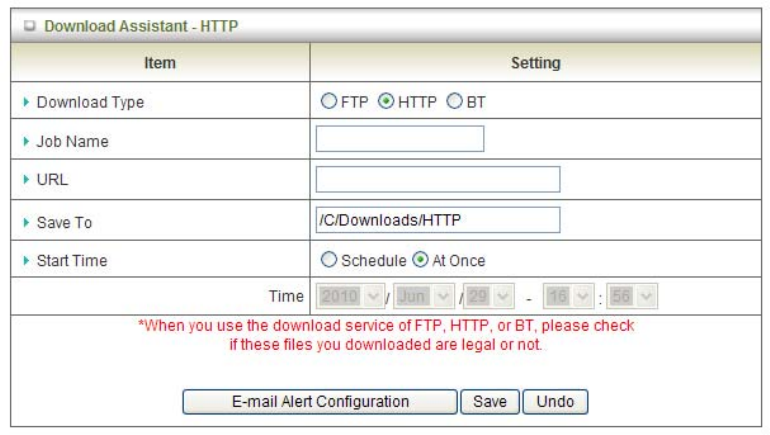Click the Undo button
770x435 pixels.
[555, 402]
